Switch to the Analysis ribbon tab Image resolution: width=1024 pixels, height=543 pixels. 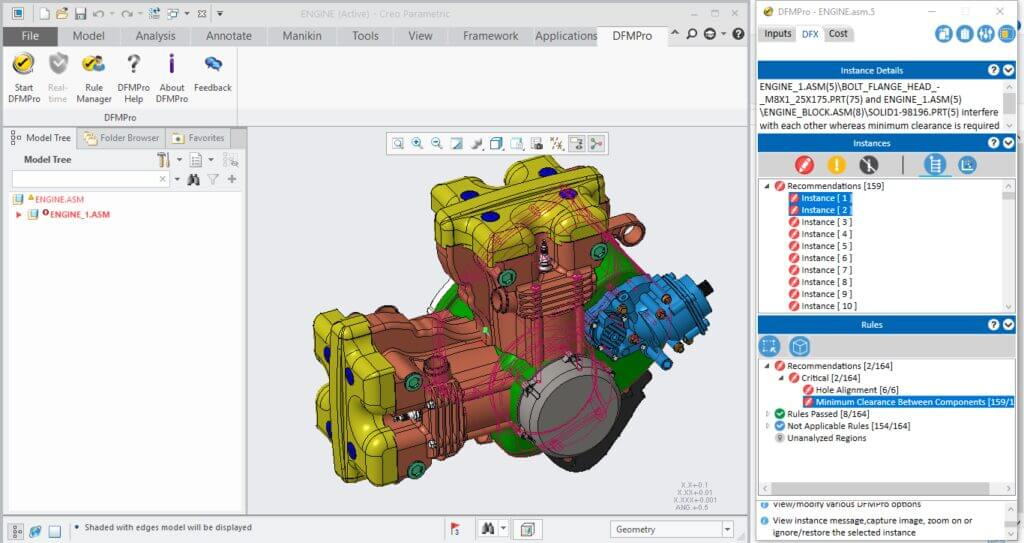tap(155, 36)
